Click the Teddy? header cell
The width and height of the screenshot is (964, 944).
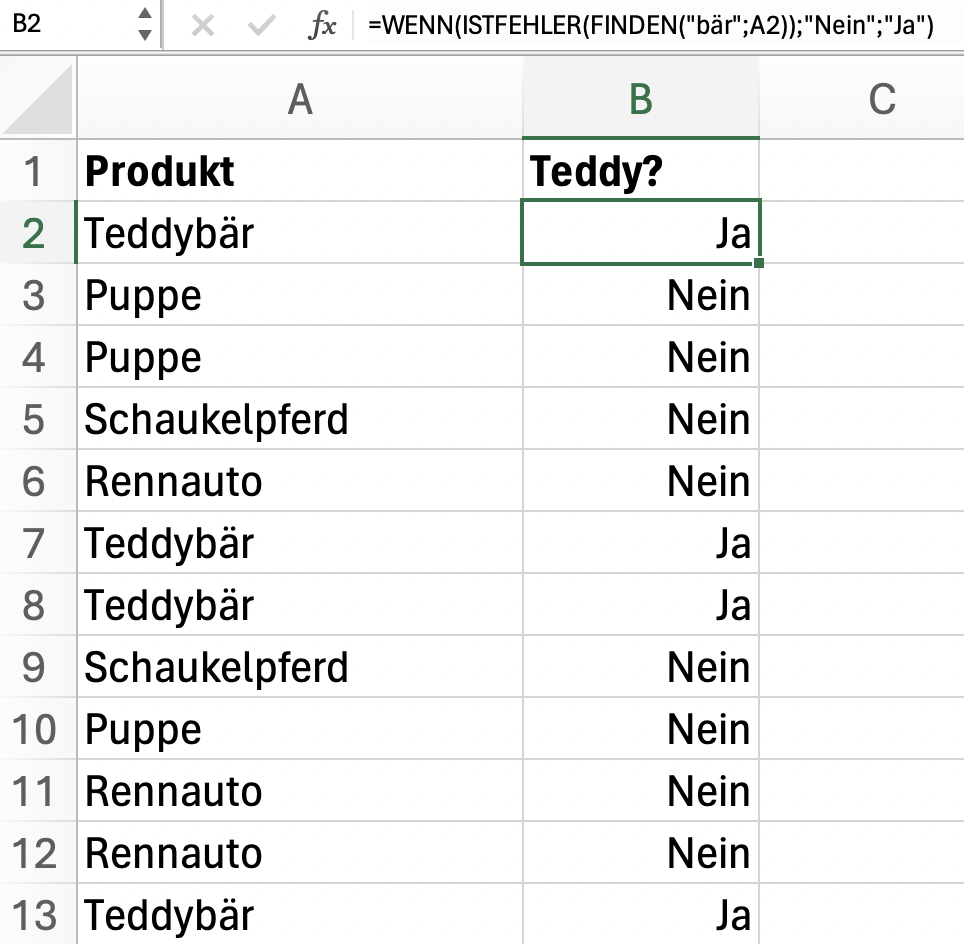[x=641, y=170]
